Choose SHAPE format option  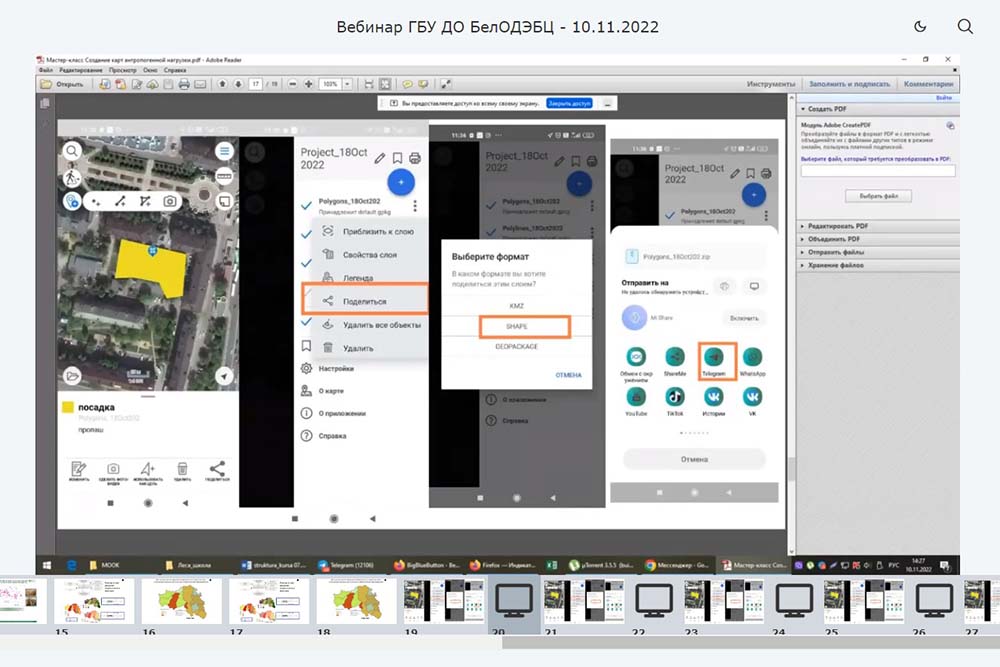point(523,326)
